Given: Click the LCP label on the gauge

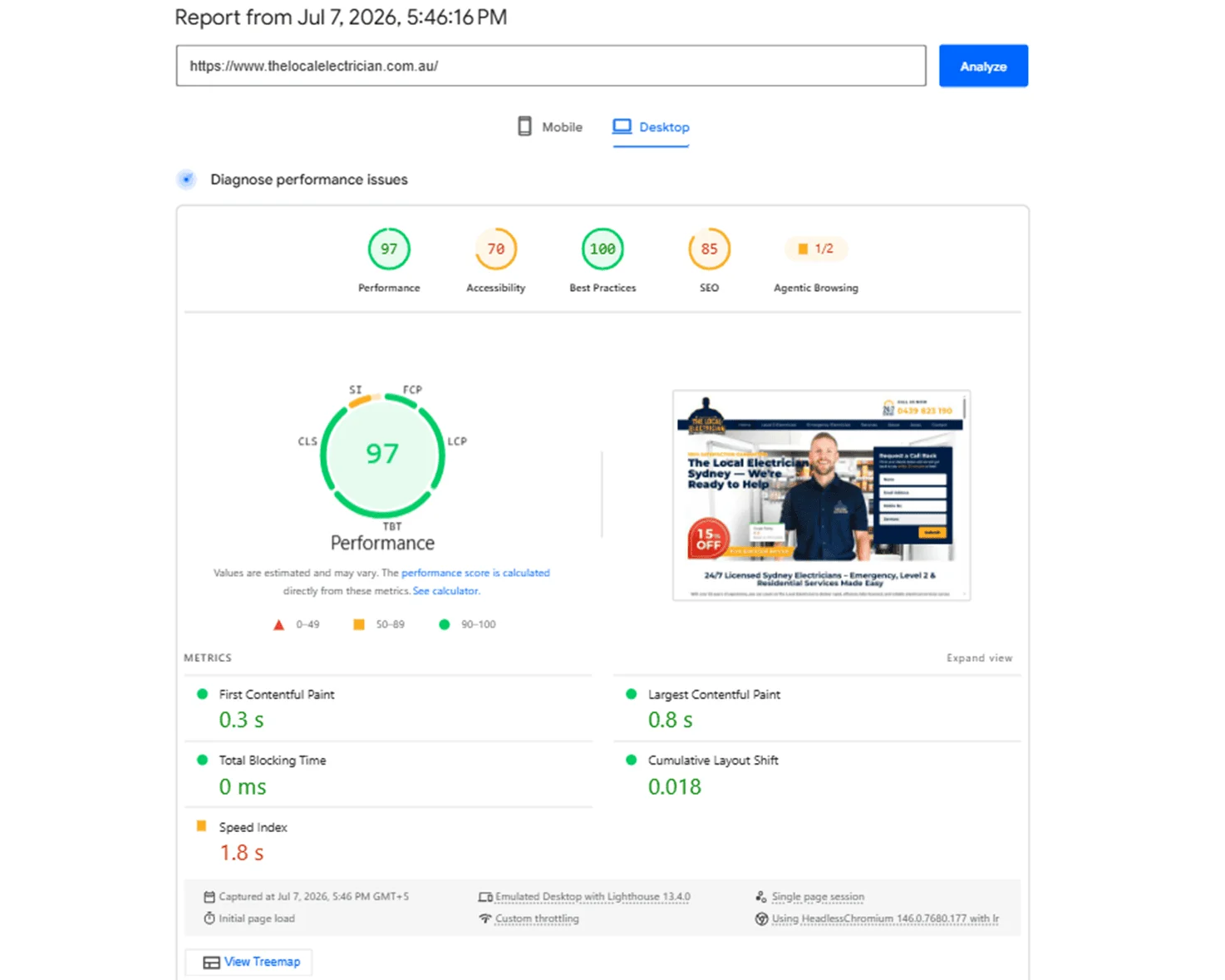Looking at the screenshot, I should [x=457, y=441].
